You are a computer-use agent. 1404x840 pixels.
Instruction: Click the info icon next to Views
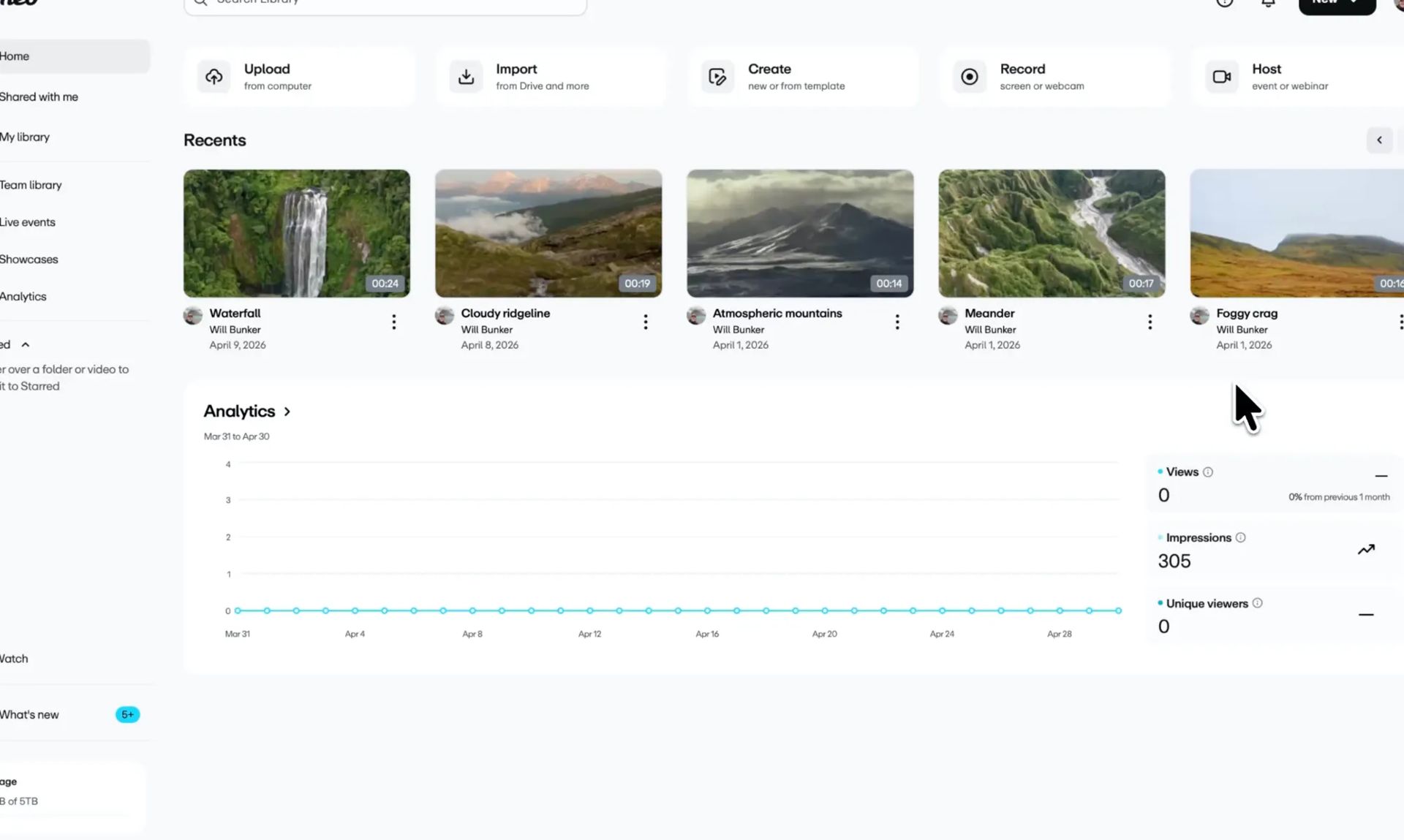coord(1208,472)
